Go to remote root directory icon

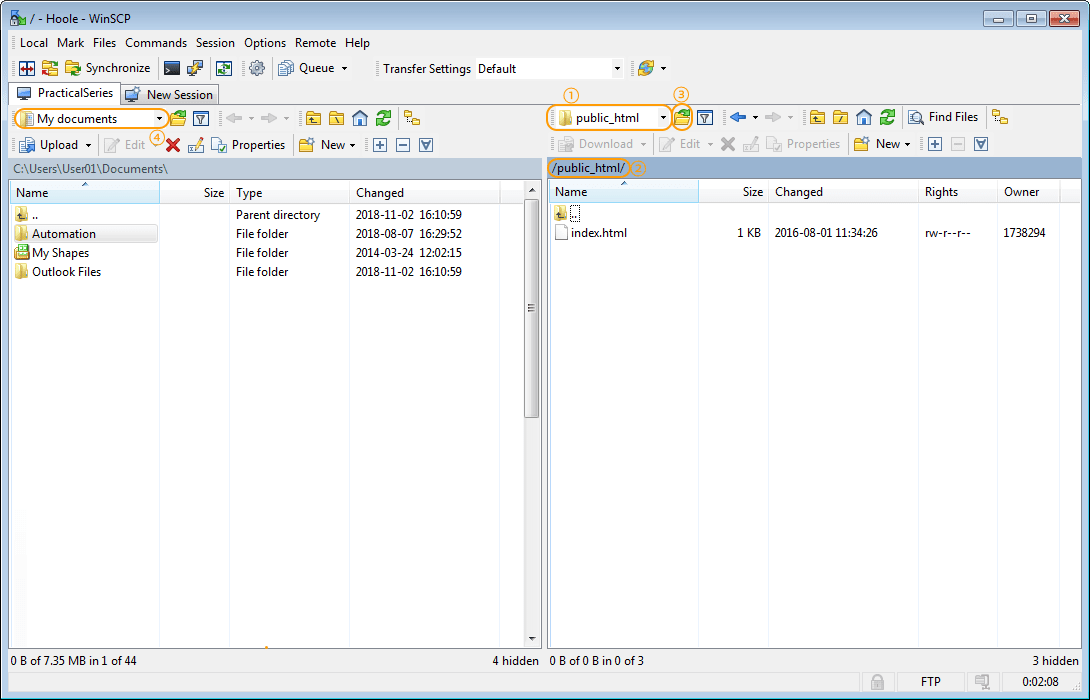coord(840,117)
